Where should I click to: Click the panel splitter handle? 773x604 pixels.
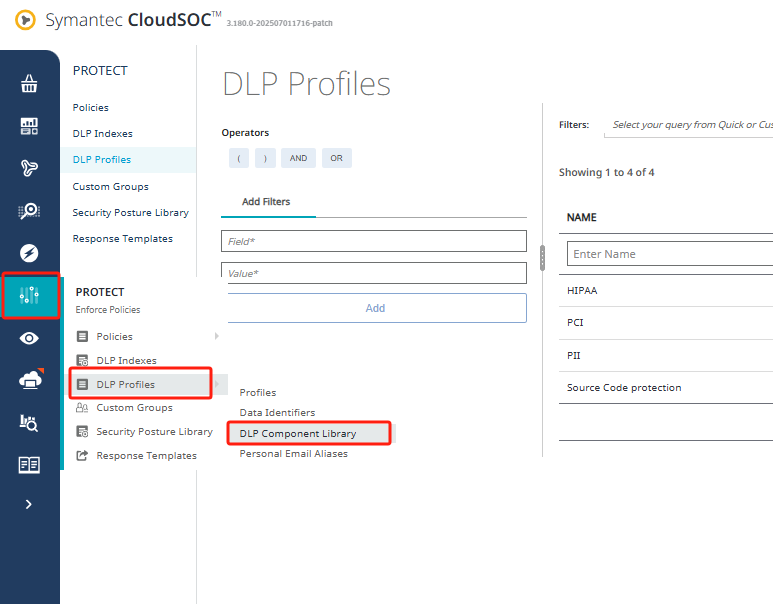tap(542, 258)
